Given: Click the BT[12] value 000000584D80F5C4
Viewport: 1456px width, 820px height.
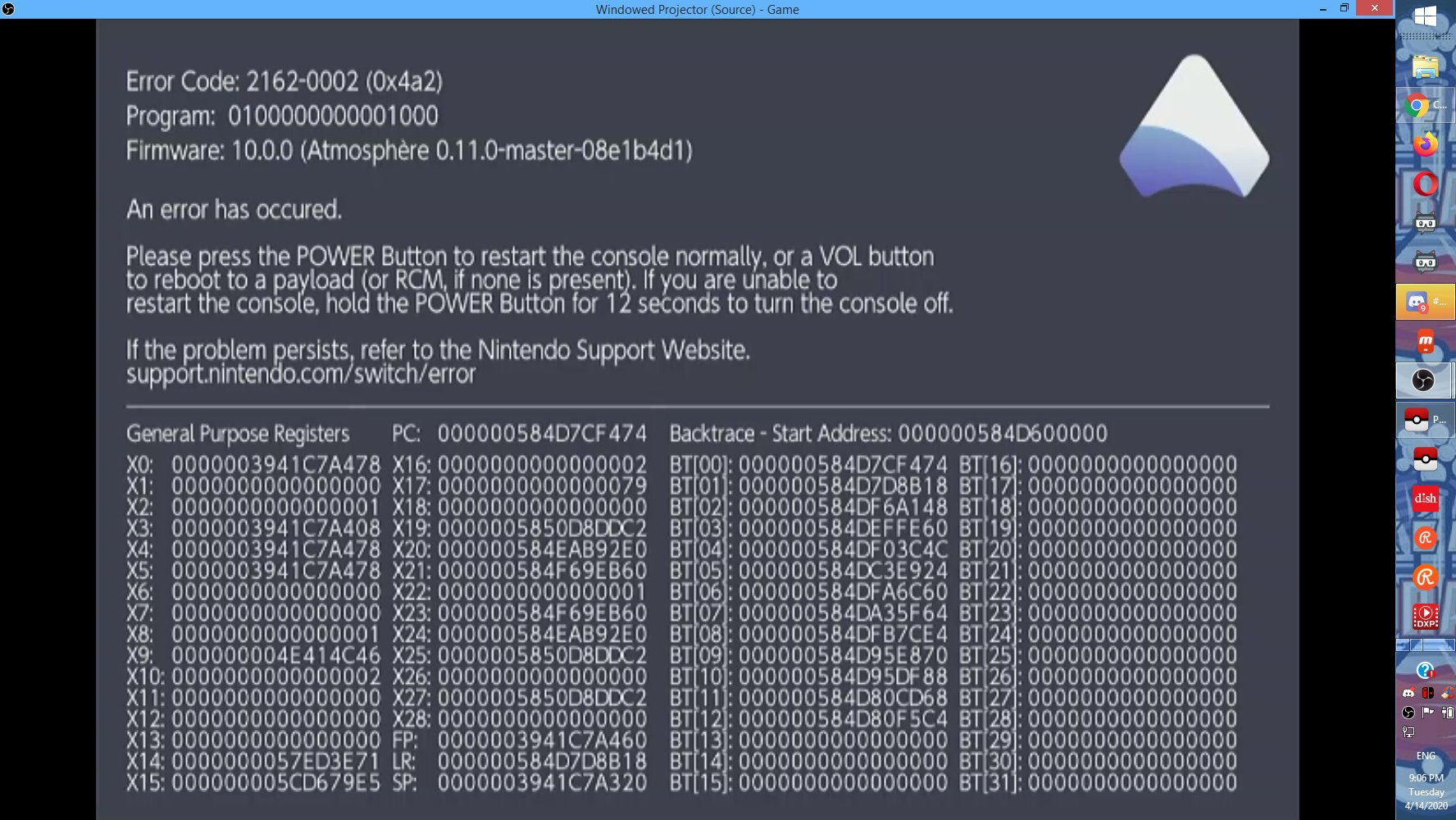Looking at the screenshot, I should point(843,719).
